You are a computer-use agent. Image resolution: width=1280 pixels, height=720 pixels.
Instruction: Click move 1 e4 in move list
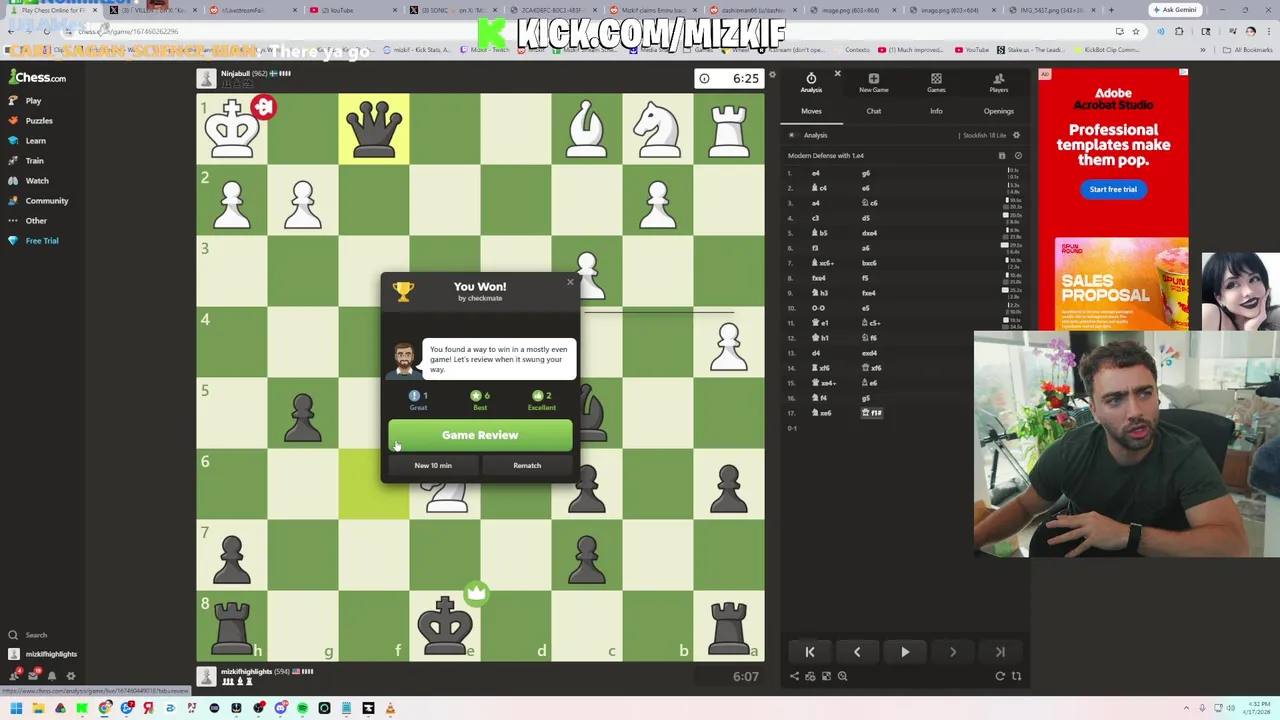(815, 173)
